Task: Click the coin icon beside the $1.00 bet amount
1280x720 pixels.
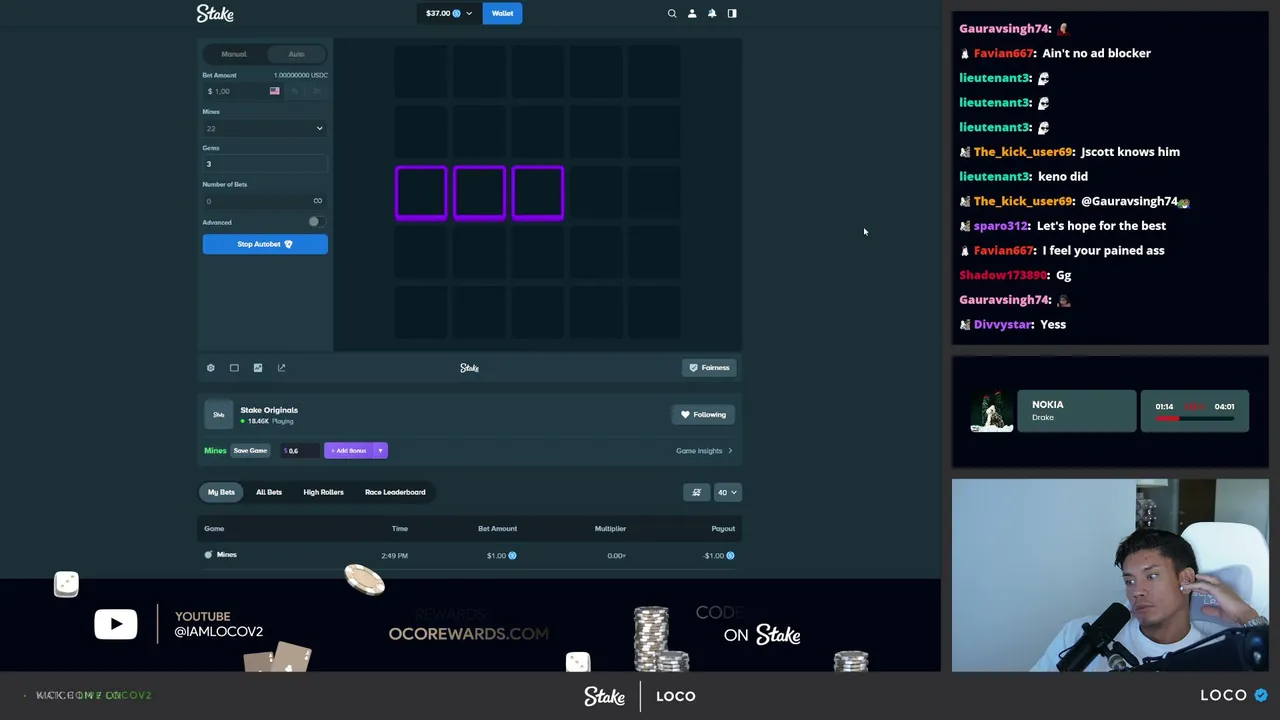Action: point(512,555)
